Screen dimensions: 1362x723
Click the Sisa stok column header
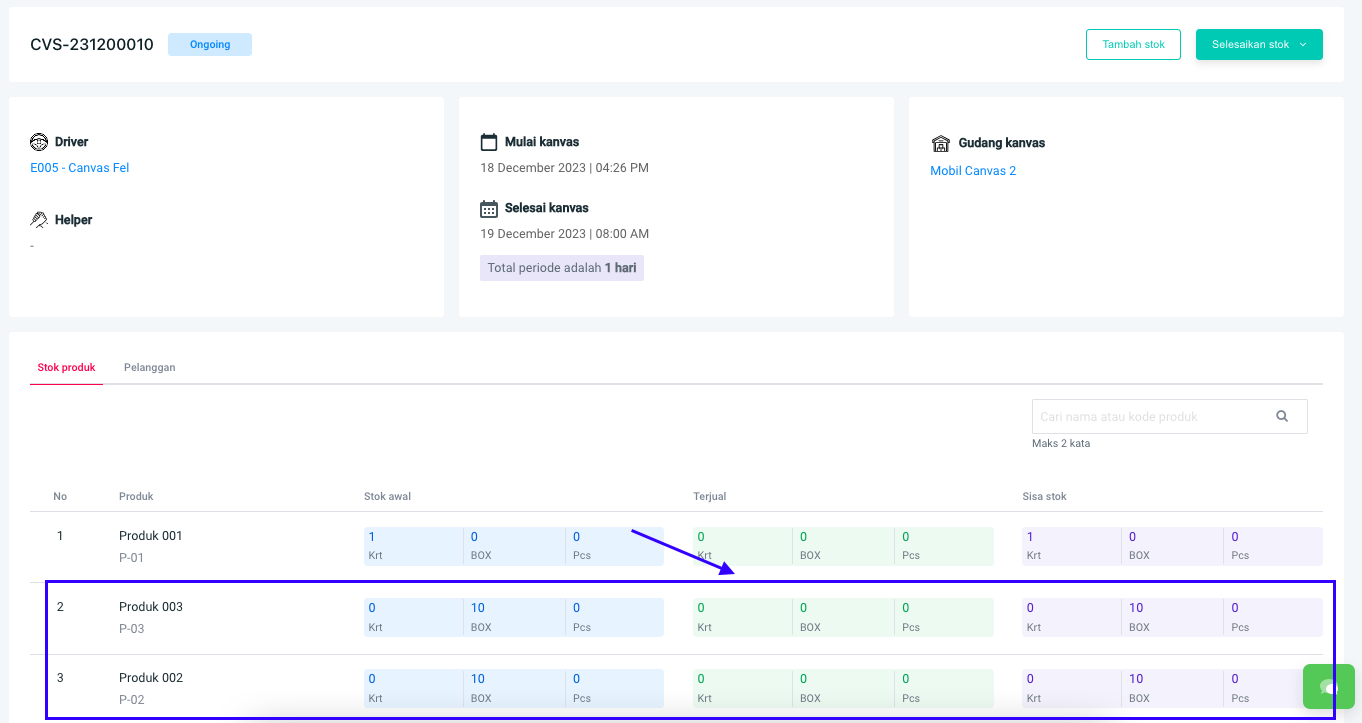click(x=1044, y=496)
